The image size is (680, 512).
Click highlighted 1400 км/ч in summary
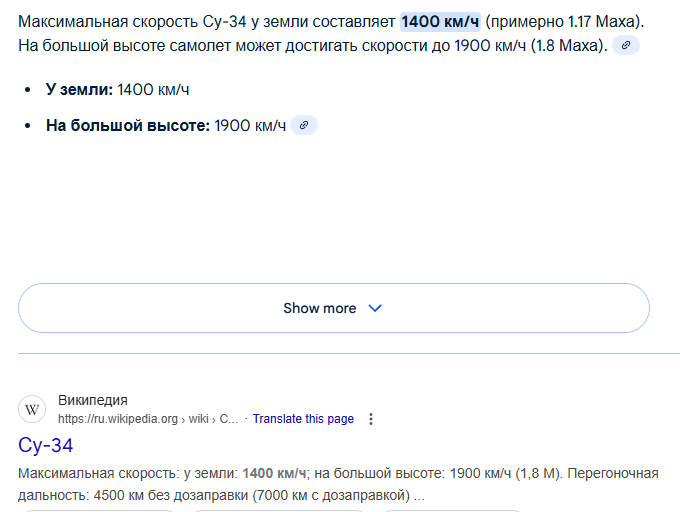click(440, 21)
